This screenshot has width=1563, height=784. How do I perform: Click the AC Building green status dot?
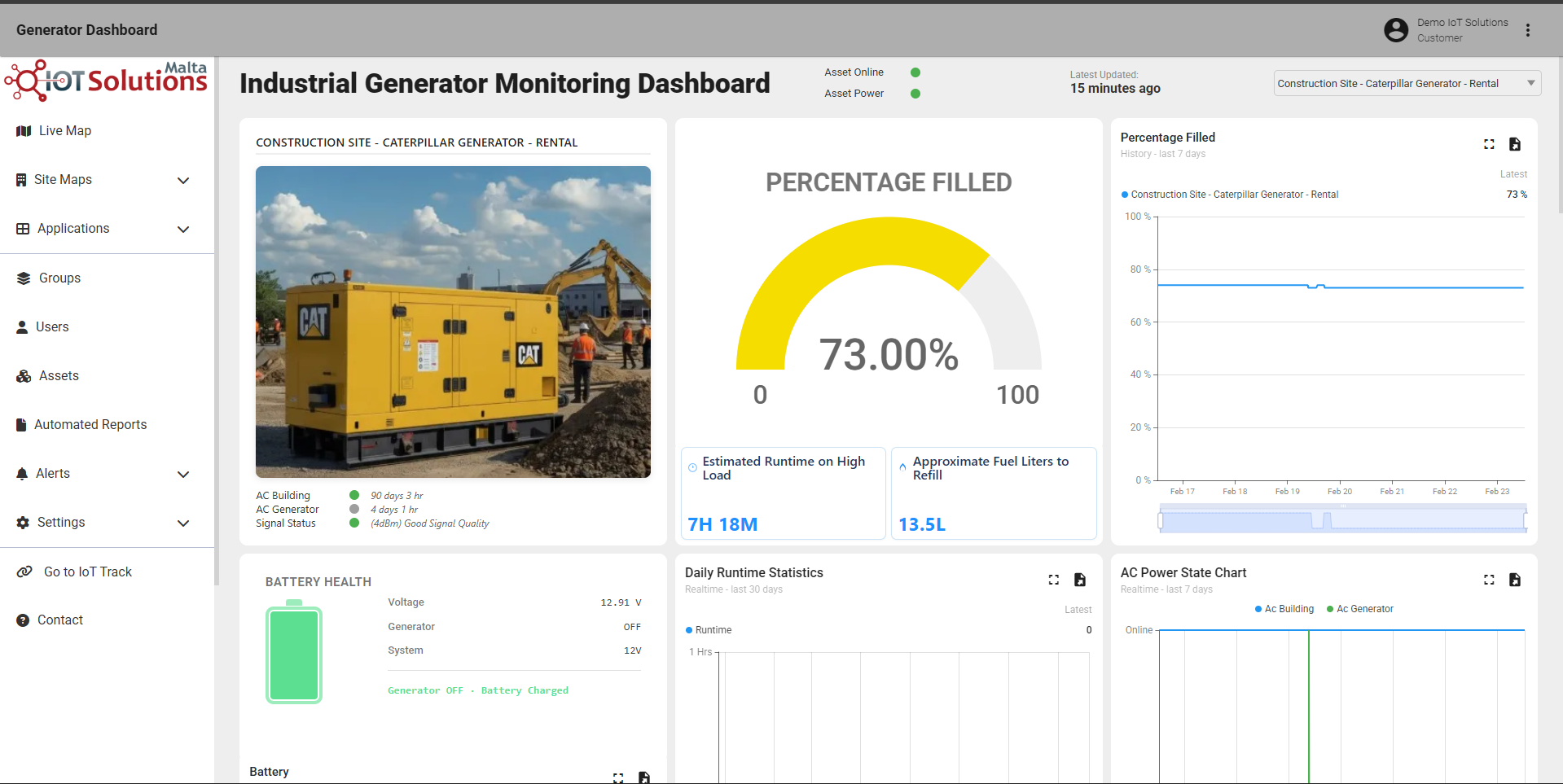(354, 495)
